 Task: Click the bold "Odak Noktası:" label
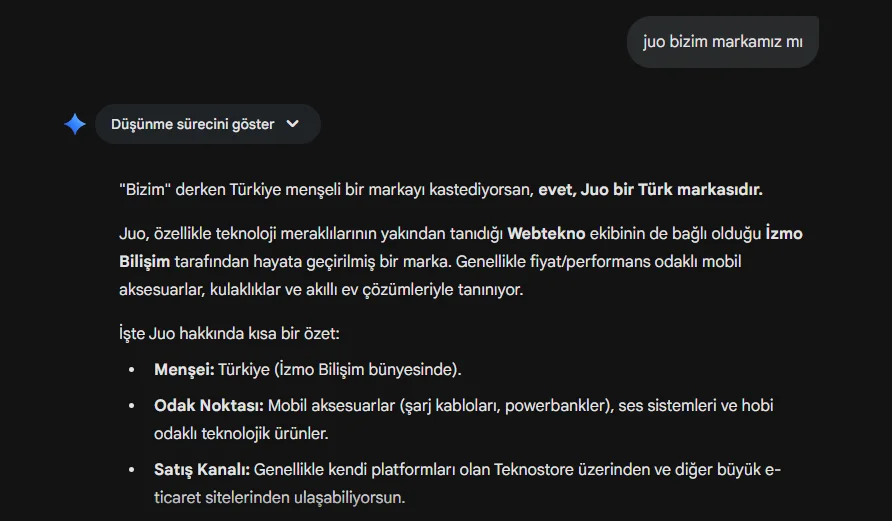pos(209,406)
